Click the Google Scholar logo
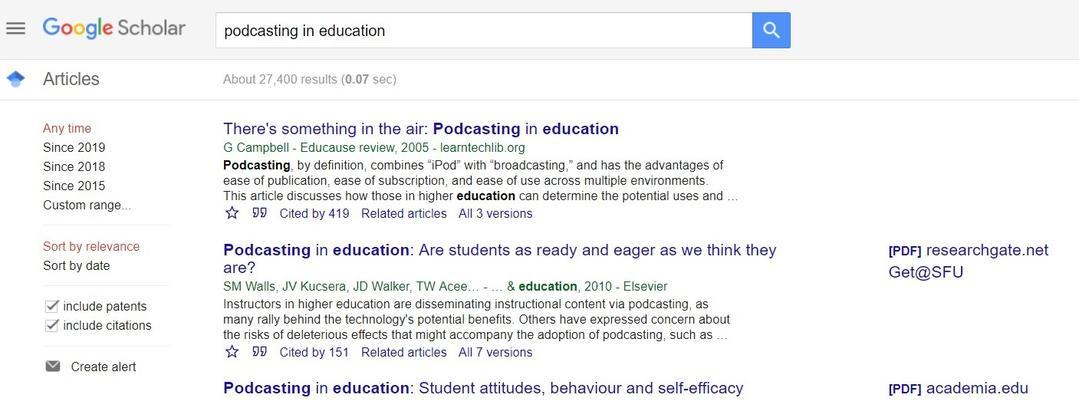The image size is (1079, 400). [114, 28]
